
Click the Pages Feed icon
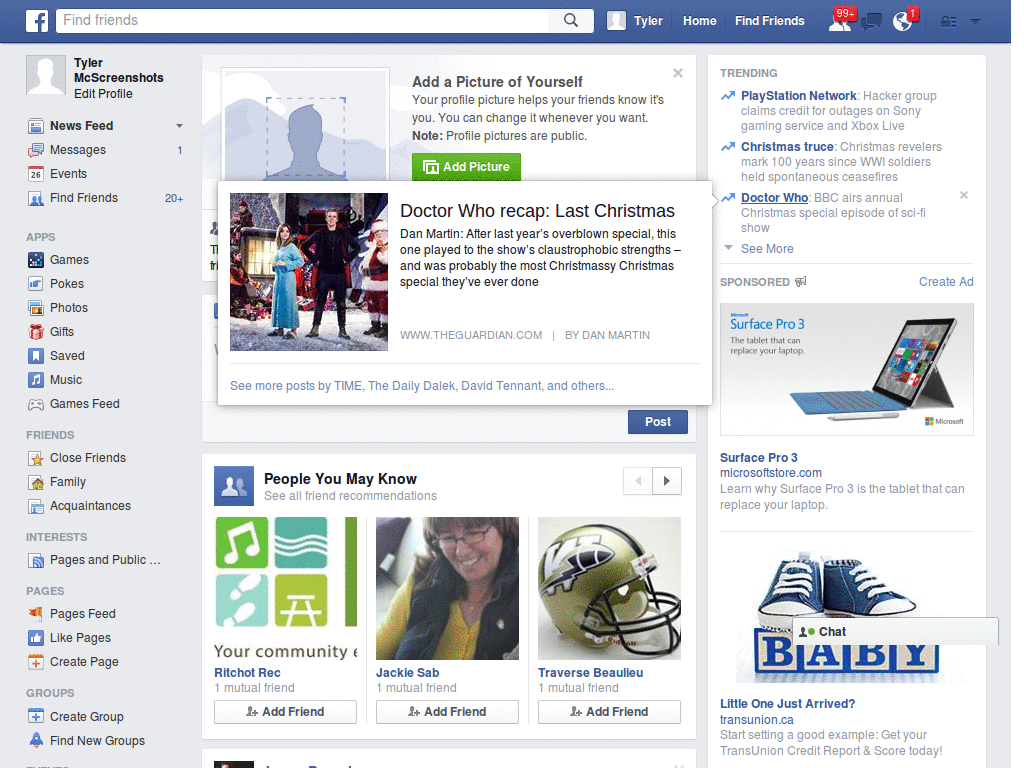pos(36,613)
